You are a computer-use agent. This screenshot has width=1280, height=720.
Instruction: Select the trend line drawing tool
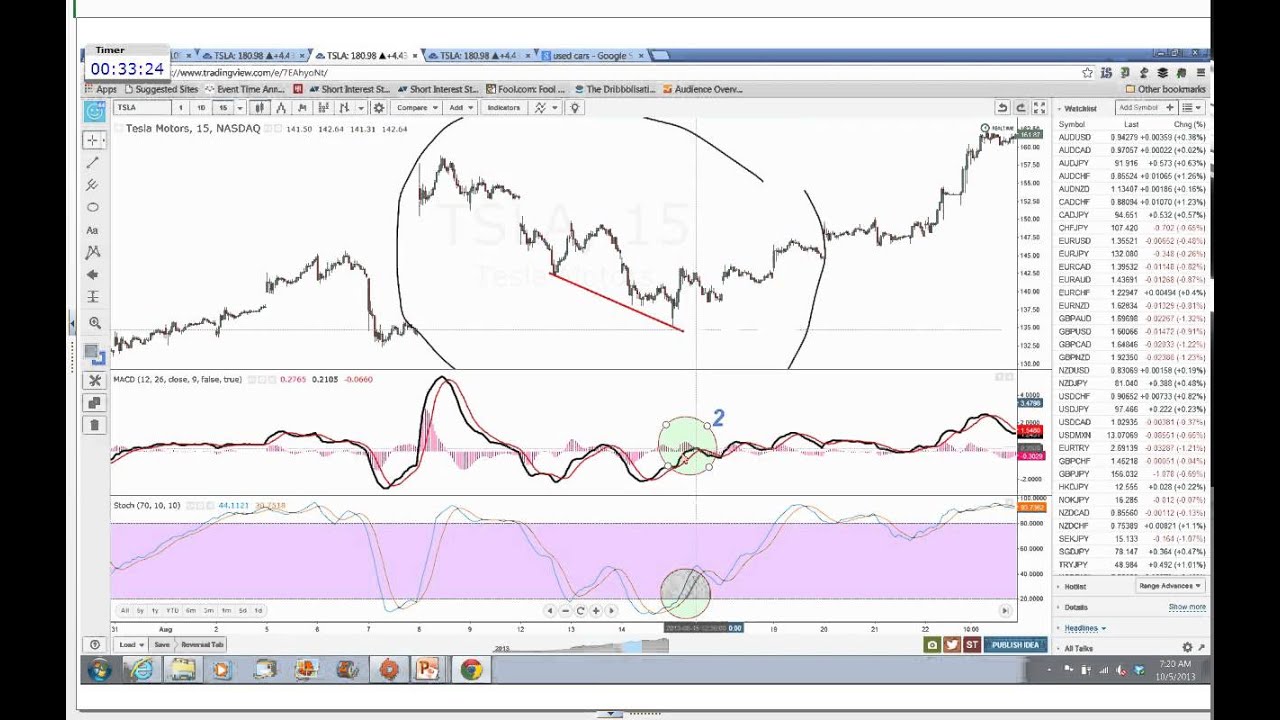pos(93,162)
